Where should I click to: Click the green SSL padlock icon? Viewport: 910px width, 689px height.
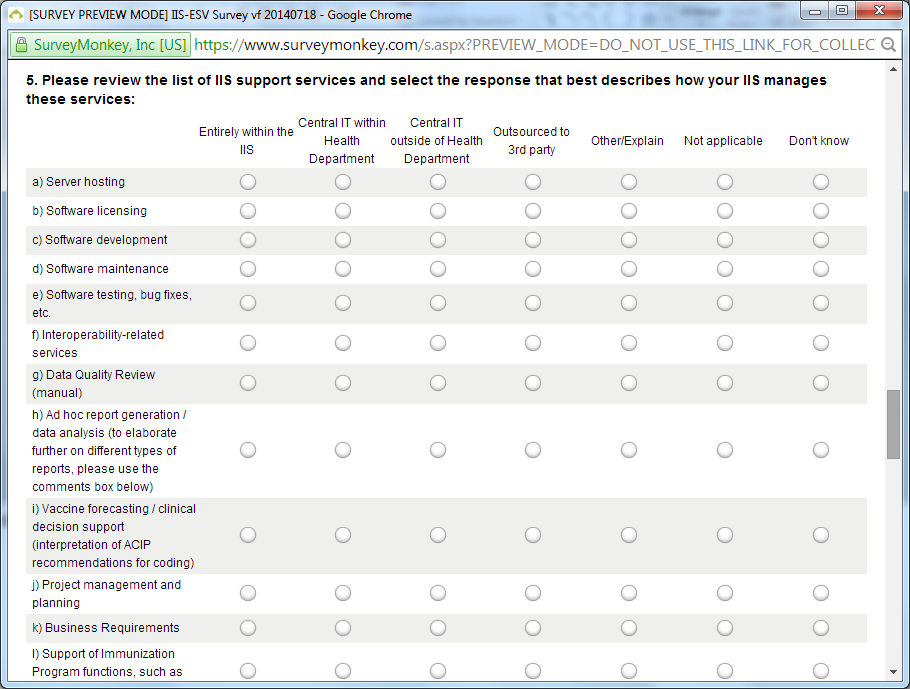pos(20,45)
